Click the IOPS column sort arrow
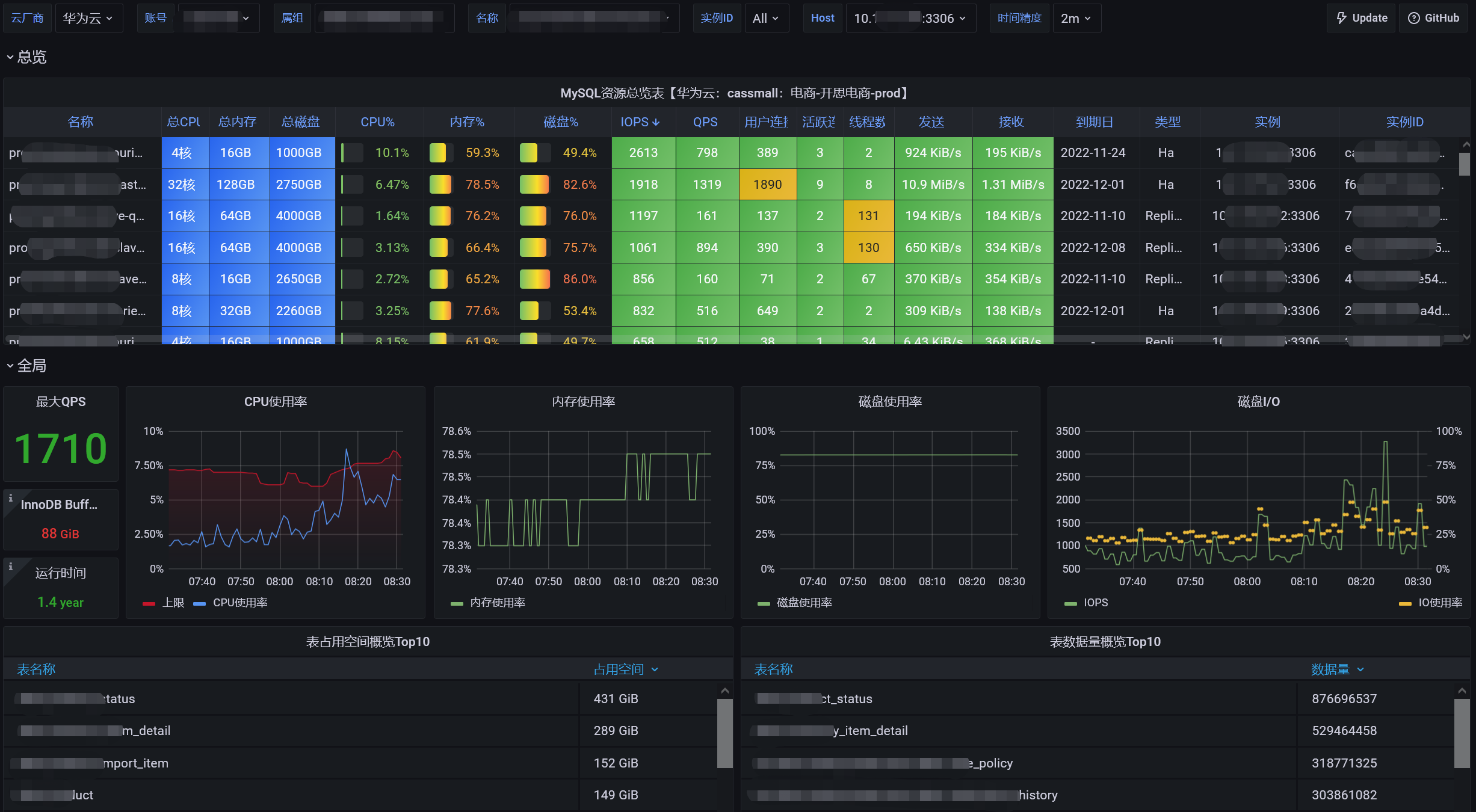This screenshot has width=1476, height=812. coord(656,122)
